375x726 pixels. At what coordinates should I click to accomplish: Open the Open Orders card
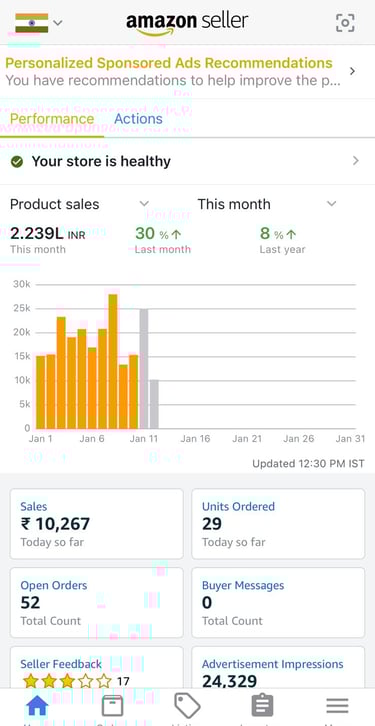tap(97, 602)
